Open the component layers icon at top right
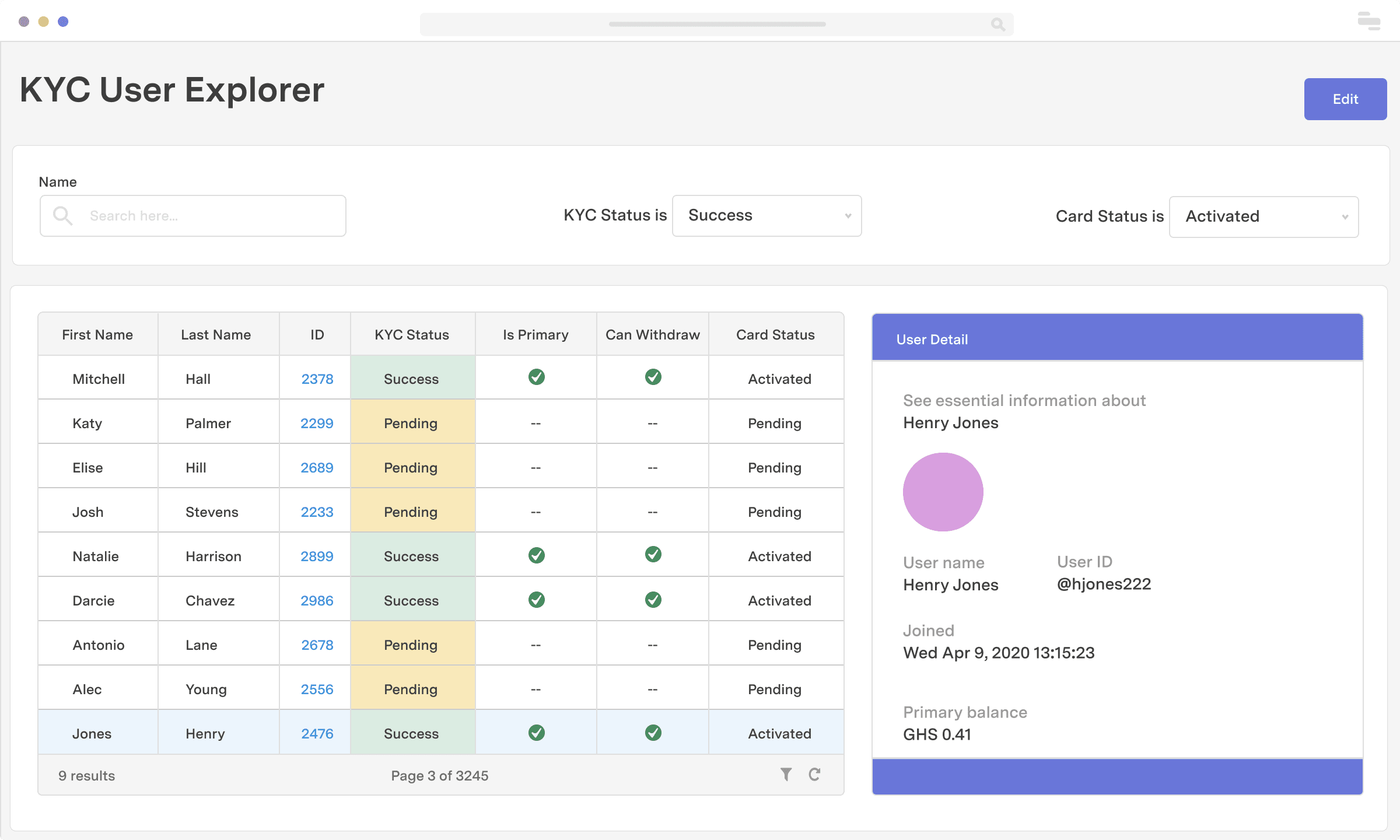1400x840 pixels. pos(1368,21)
